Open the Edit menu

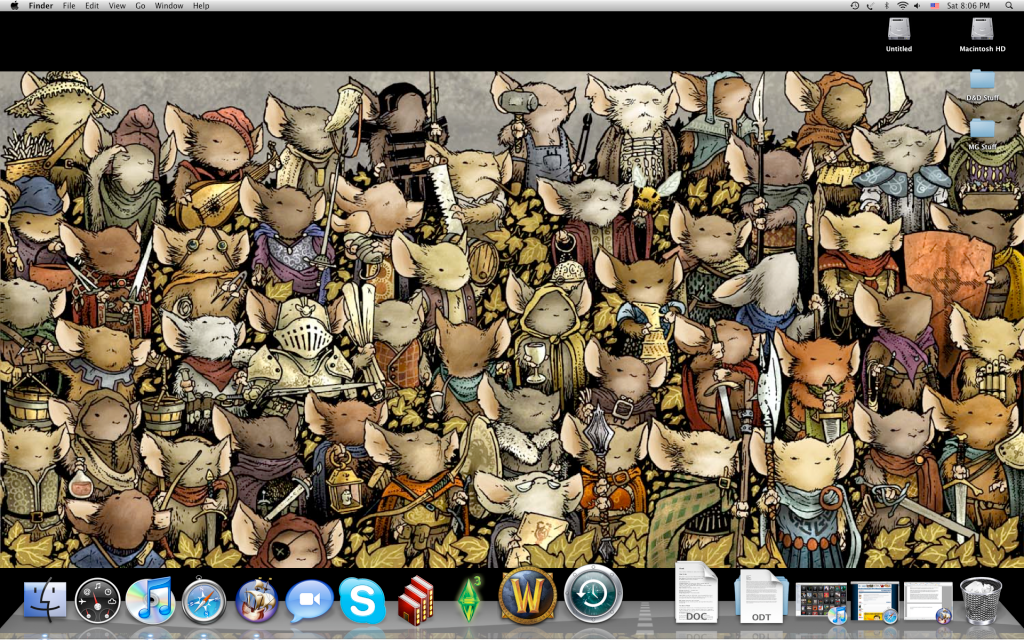tap(92, 5)
